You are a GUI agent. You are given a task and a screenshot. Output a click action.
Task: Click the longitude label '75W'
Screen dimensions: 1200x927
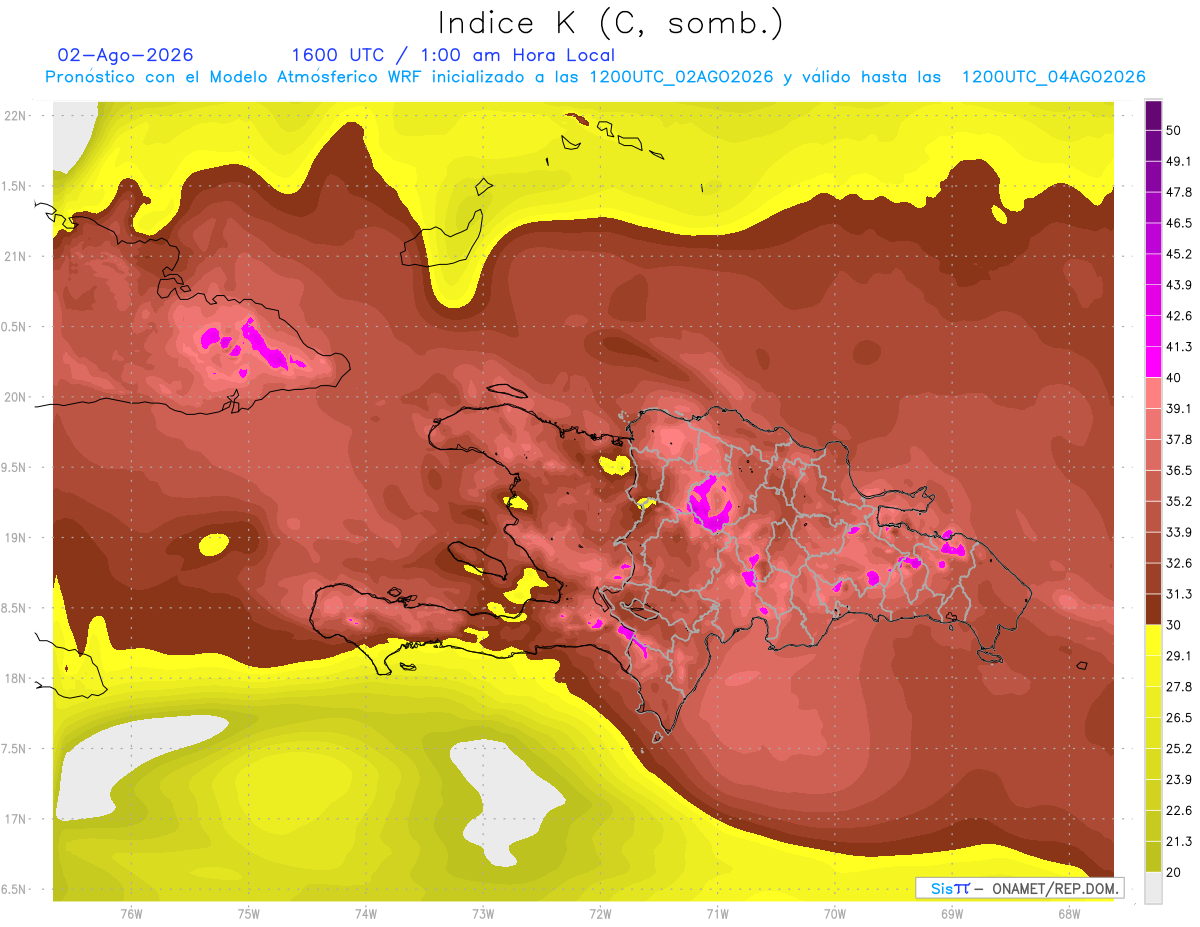(x=249, y=914)
